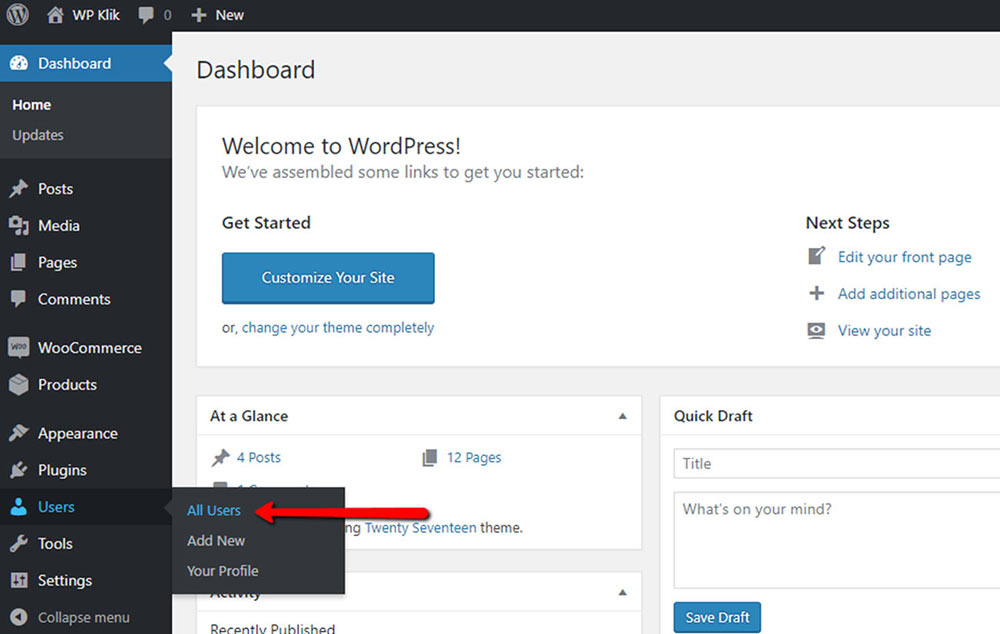Open Edit your front page link
The height and width of the screenshot is (634, 1000).
[905, 257]
